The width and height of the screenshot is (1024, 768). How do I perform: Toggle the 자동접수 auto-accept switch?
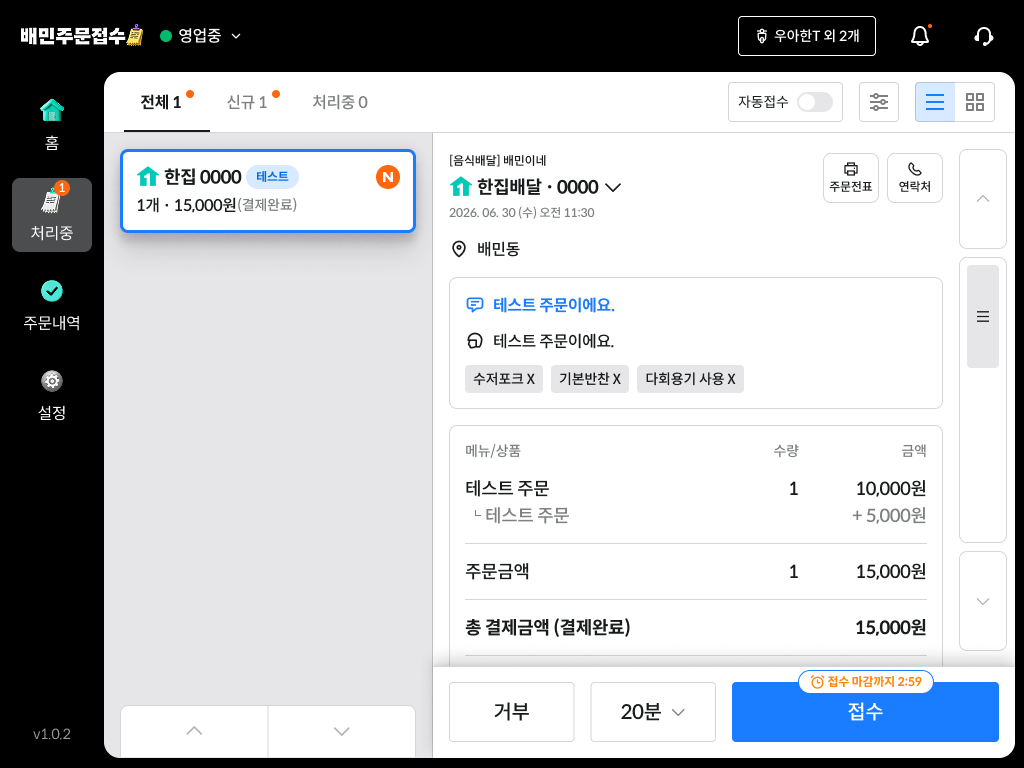pyautogui.click(x=814, y=102)
